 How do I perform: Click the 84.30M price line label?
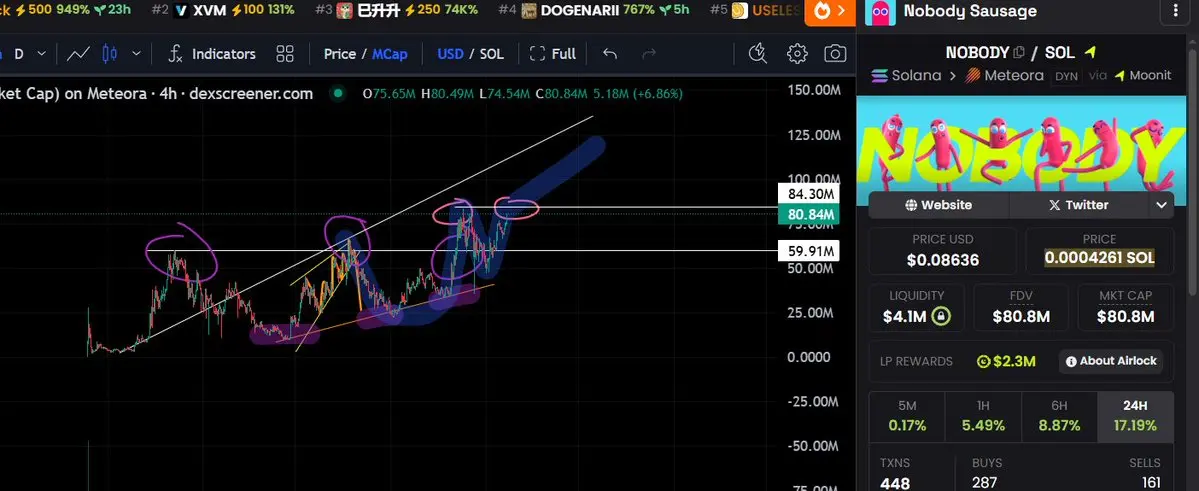[808, 194]
